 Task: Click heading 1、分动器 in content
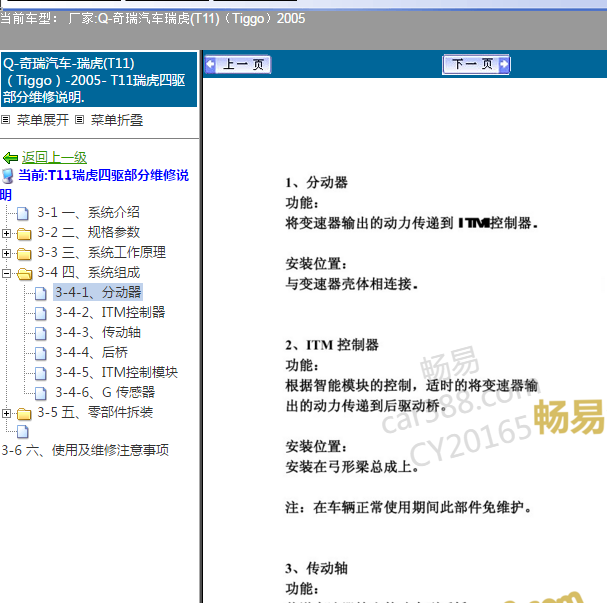click(316, 182)
